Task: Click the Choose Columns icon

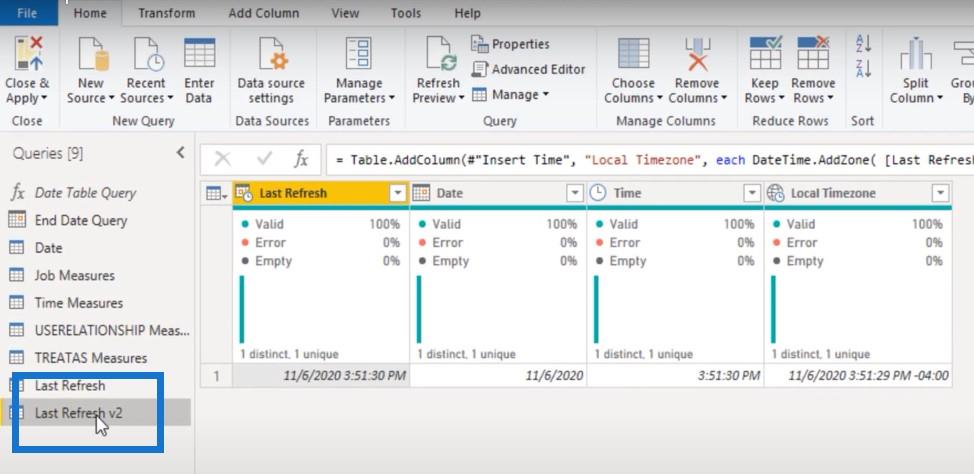Action: (634, 53)
